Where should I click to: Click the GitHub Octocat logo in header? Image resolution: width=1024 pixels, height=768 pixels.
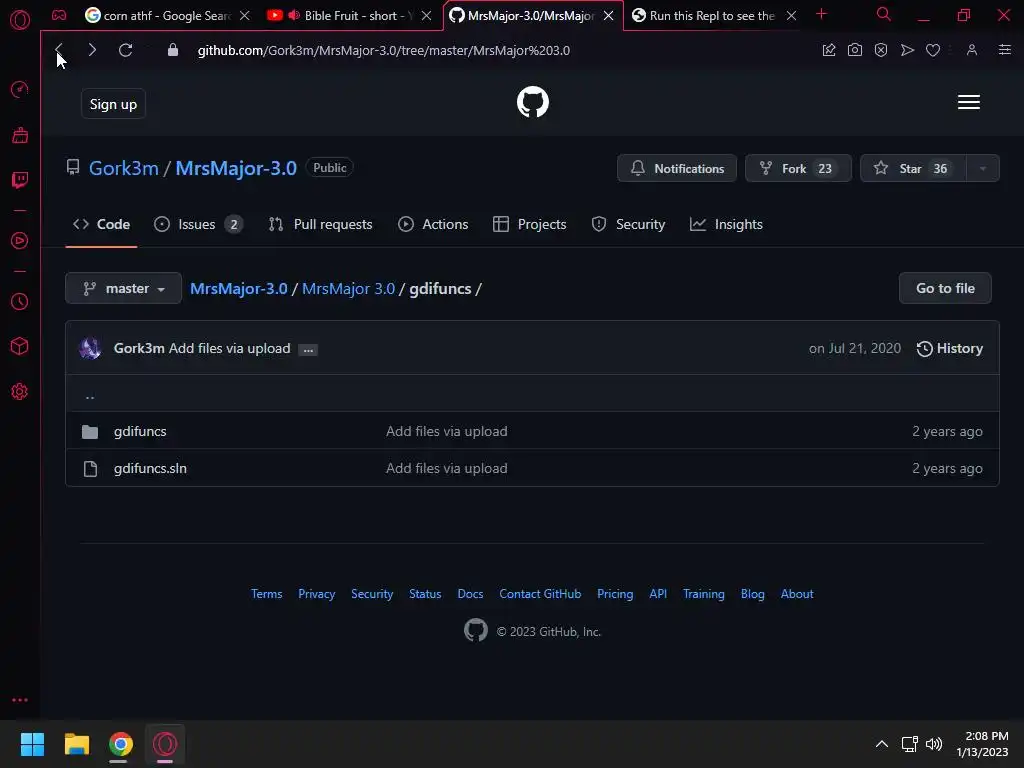click(x=533, y=102)
